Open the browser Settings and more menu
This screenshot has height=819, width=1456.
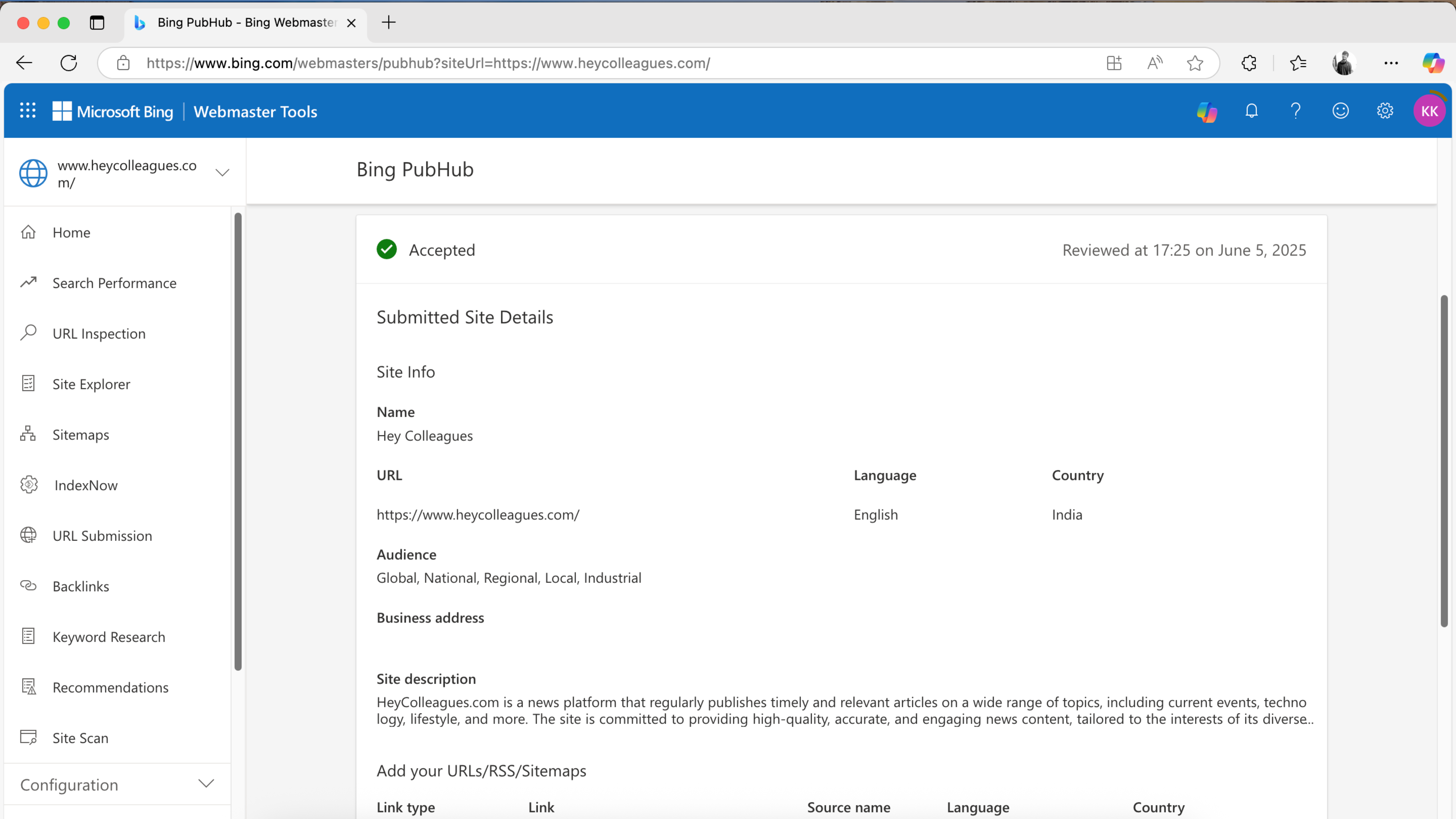coord(1392,63)
